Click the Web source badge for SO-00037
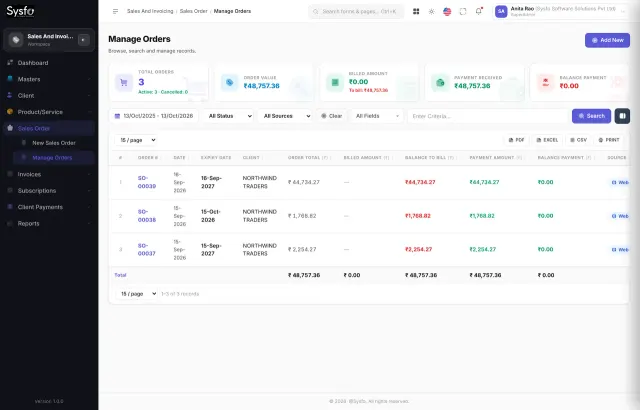 (620, 249)
